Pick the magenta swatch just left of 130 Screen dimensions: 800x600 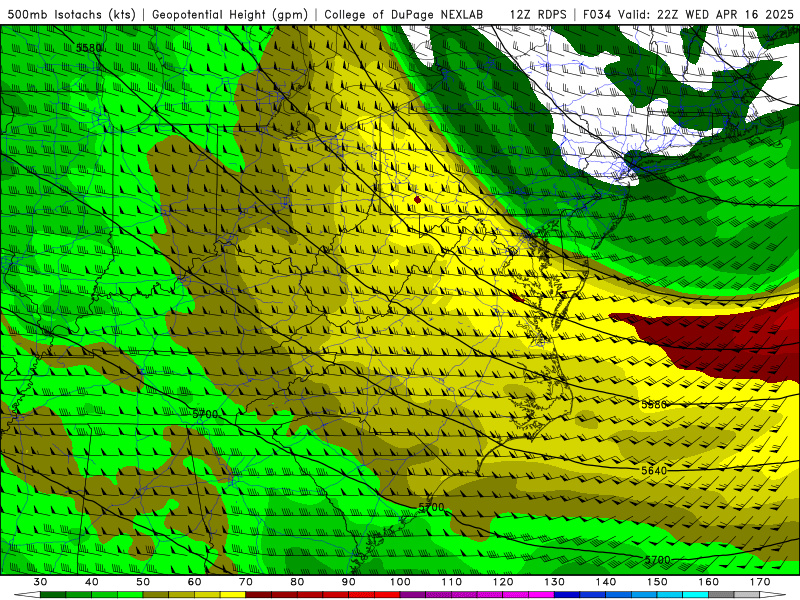[x=542, y=595]
